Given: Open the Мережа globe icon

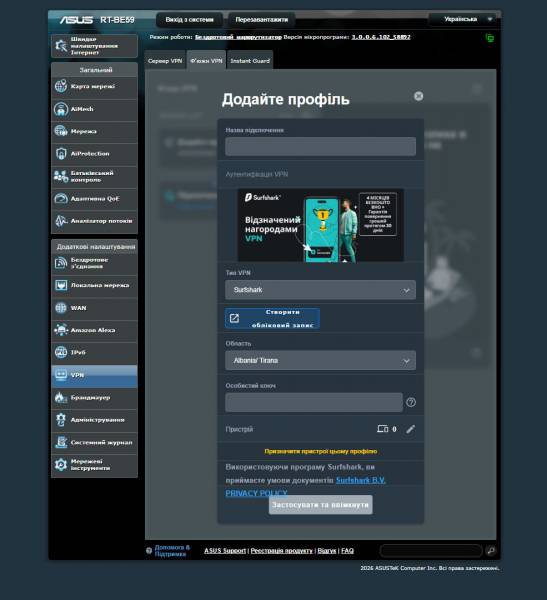Looking at the screenshot, I should click(x=61, y=131).
